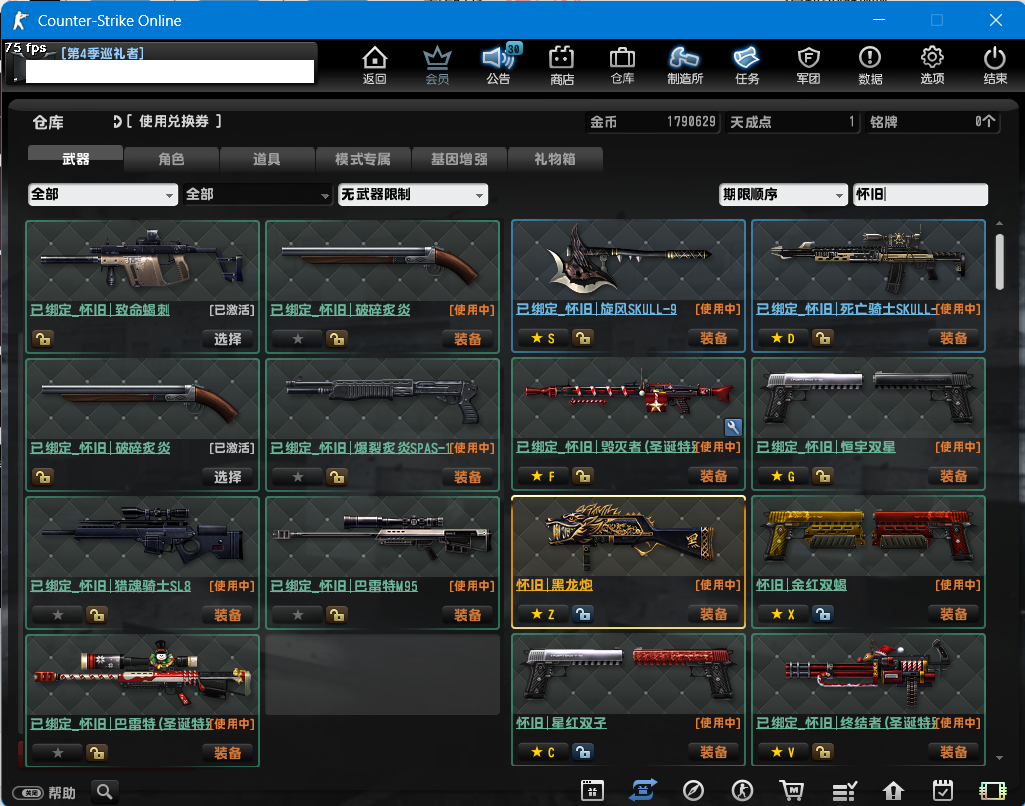1025x806 pixels.
Task: Open the calendar checkmark icon in bottom bar
Action: [x=943, y=790]
